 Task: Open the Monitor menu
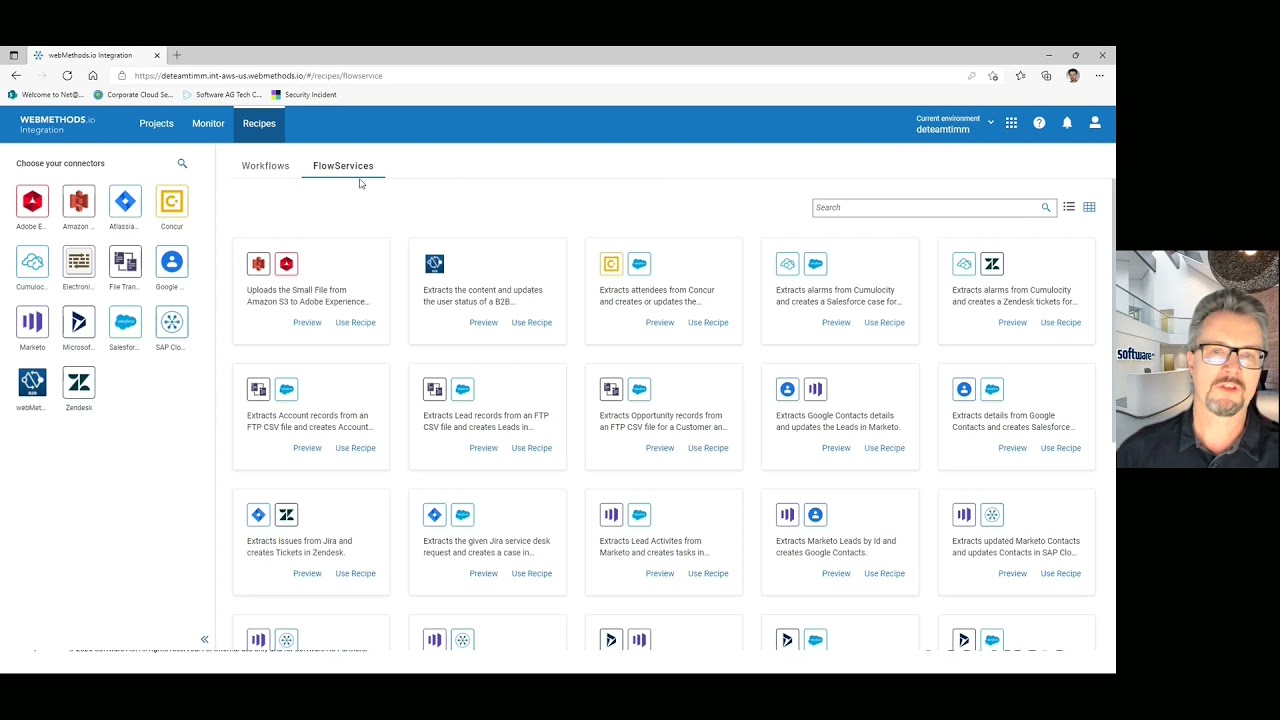pos(208,123)
